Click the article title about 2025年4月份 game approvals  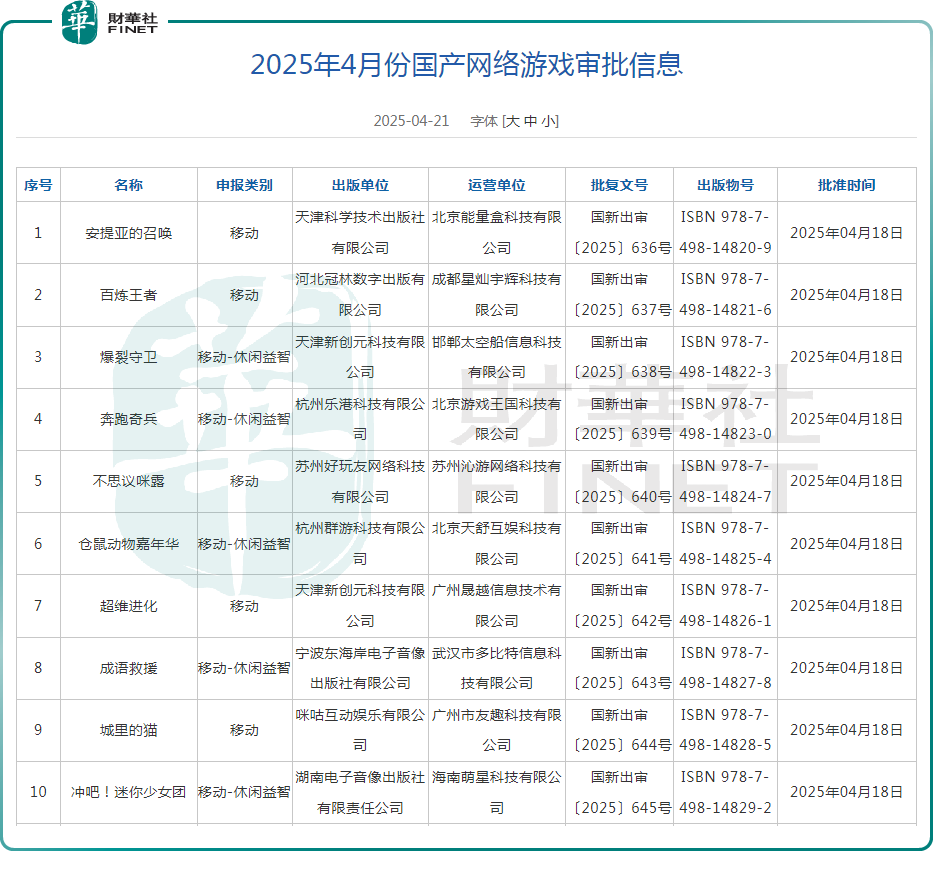[466, 65]
